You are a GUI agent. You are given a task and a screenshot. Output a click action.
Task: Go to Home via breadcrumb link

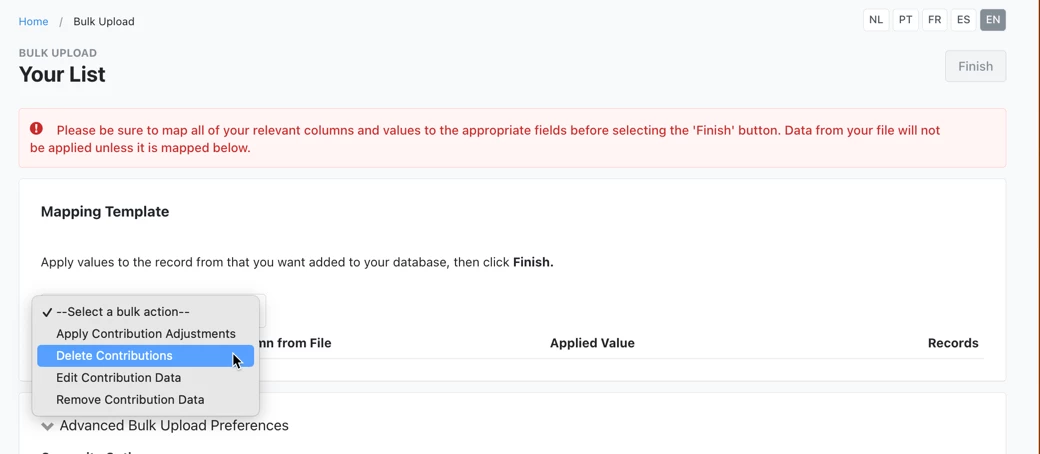click(33, 21)
